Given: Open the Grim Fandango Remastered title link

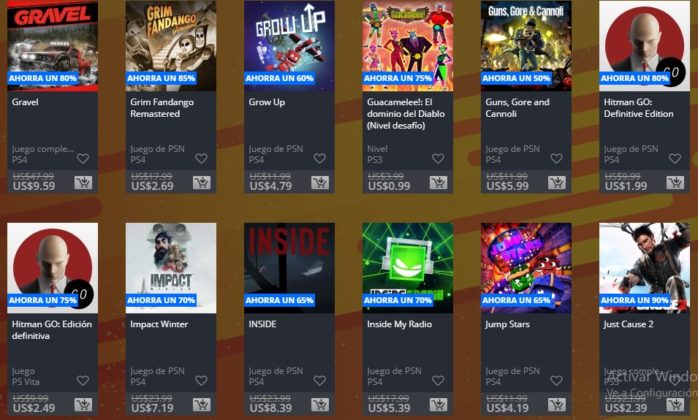Looking at the screenshot, I should (162, 108).
